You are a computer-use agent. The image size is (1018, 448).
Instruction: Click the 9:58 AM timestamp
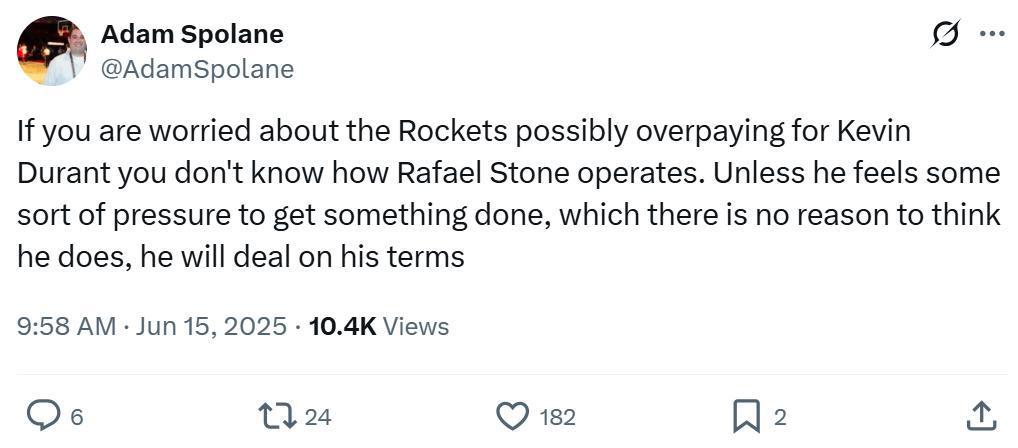pos(66,326)
